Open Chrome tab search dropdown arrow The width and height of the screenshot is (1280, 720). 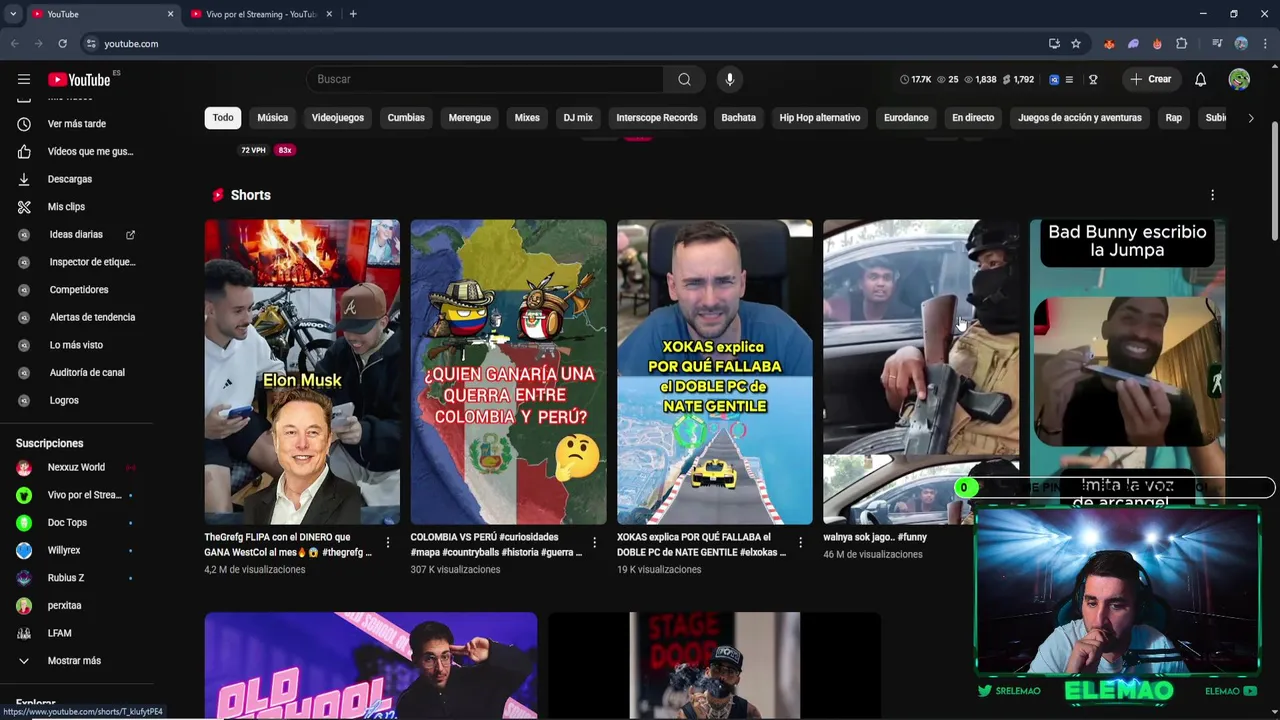pos(12,14)
